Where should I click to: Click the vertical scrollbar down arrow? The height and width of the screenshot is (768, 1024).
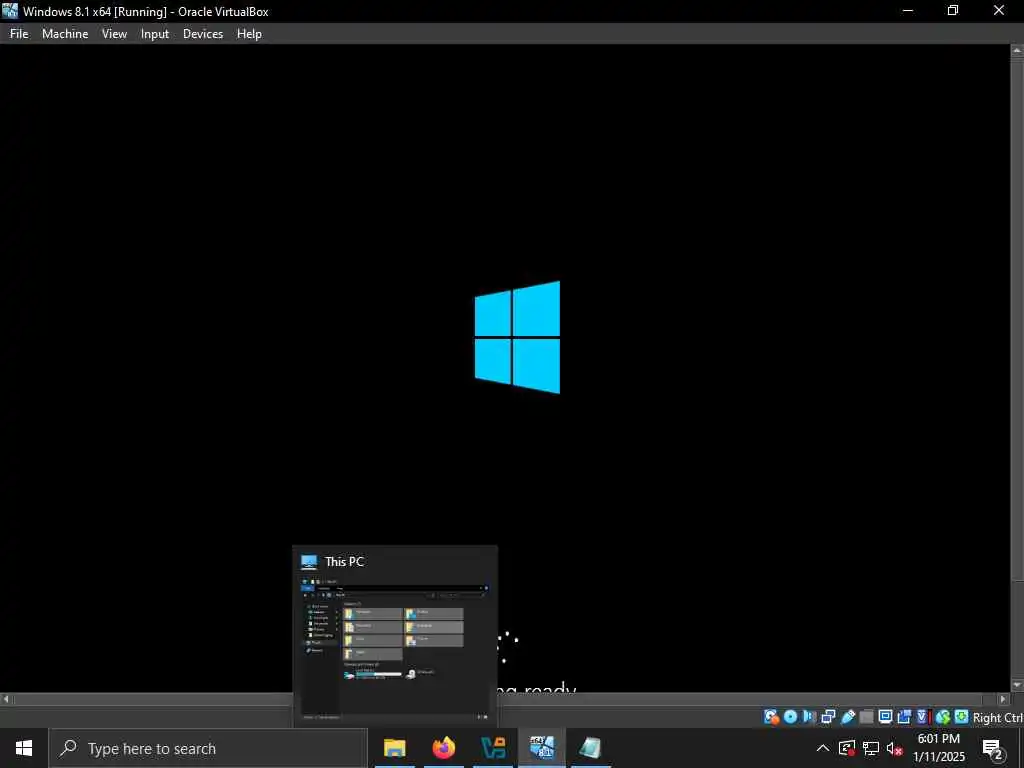pos(1017,685)
